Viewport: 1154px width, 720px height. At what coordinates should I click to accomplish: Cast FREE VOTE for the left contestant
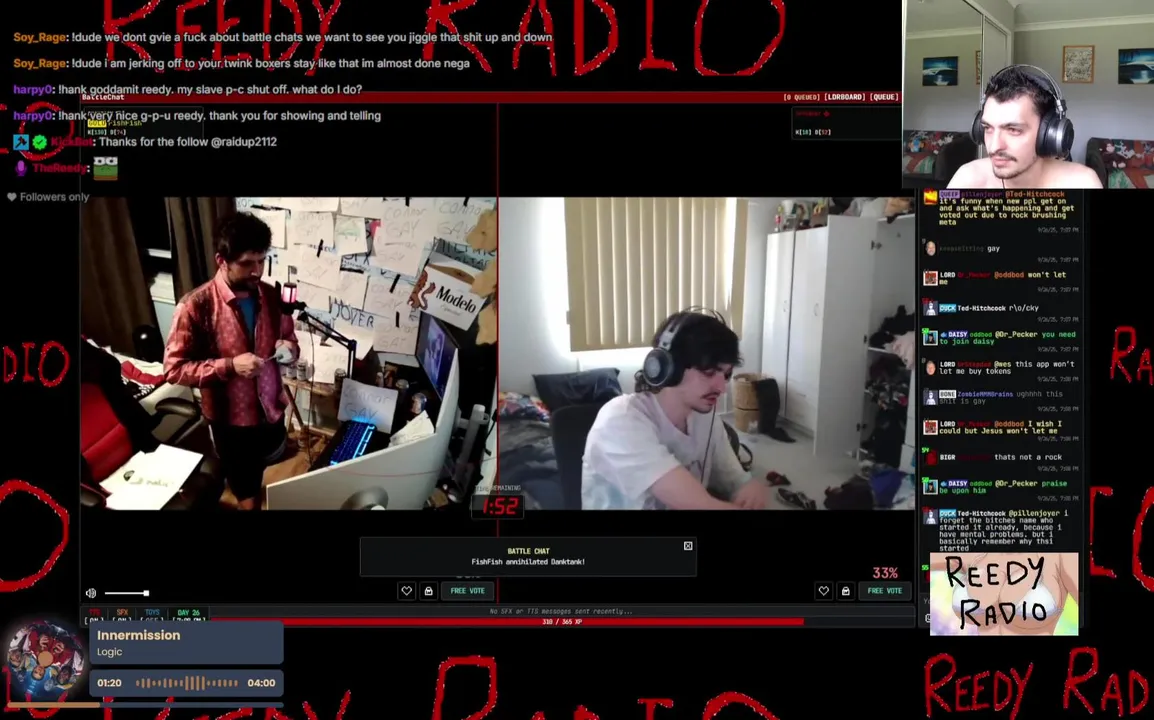467,590
